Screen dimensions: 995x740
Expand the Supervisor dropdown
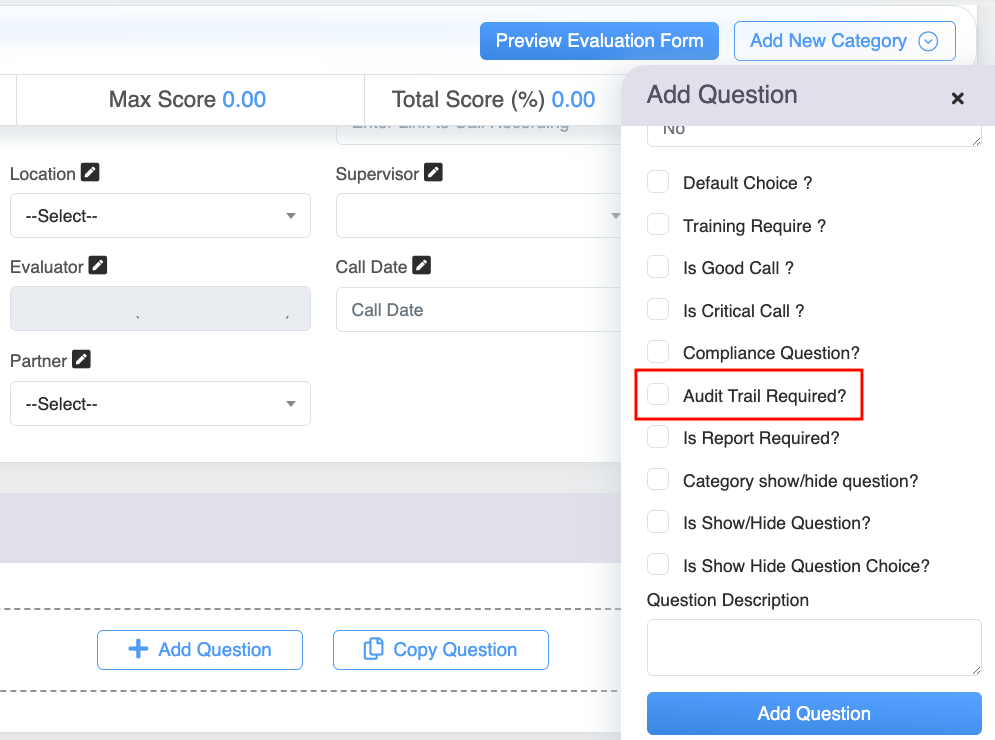click(480, 216)
